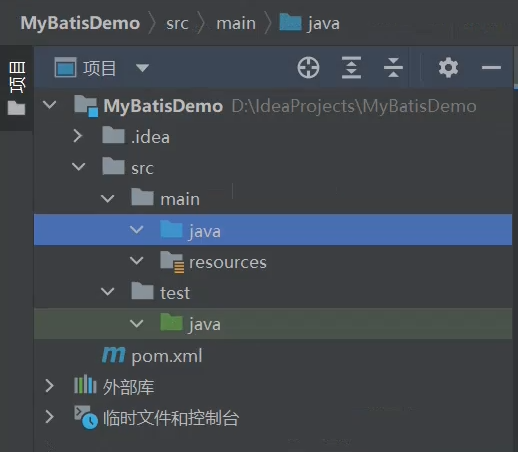The width and height of the screenshot is (518, 452).
Task: Click the blue java folder icon in breadcrumb
Action: 290,22
